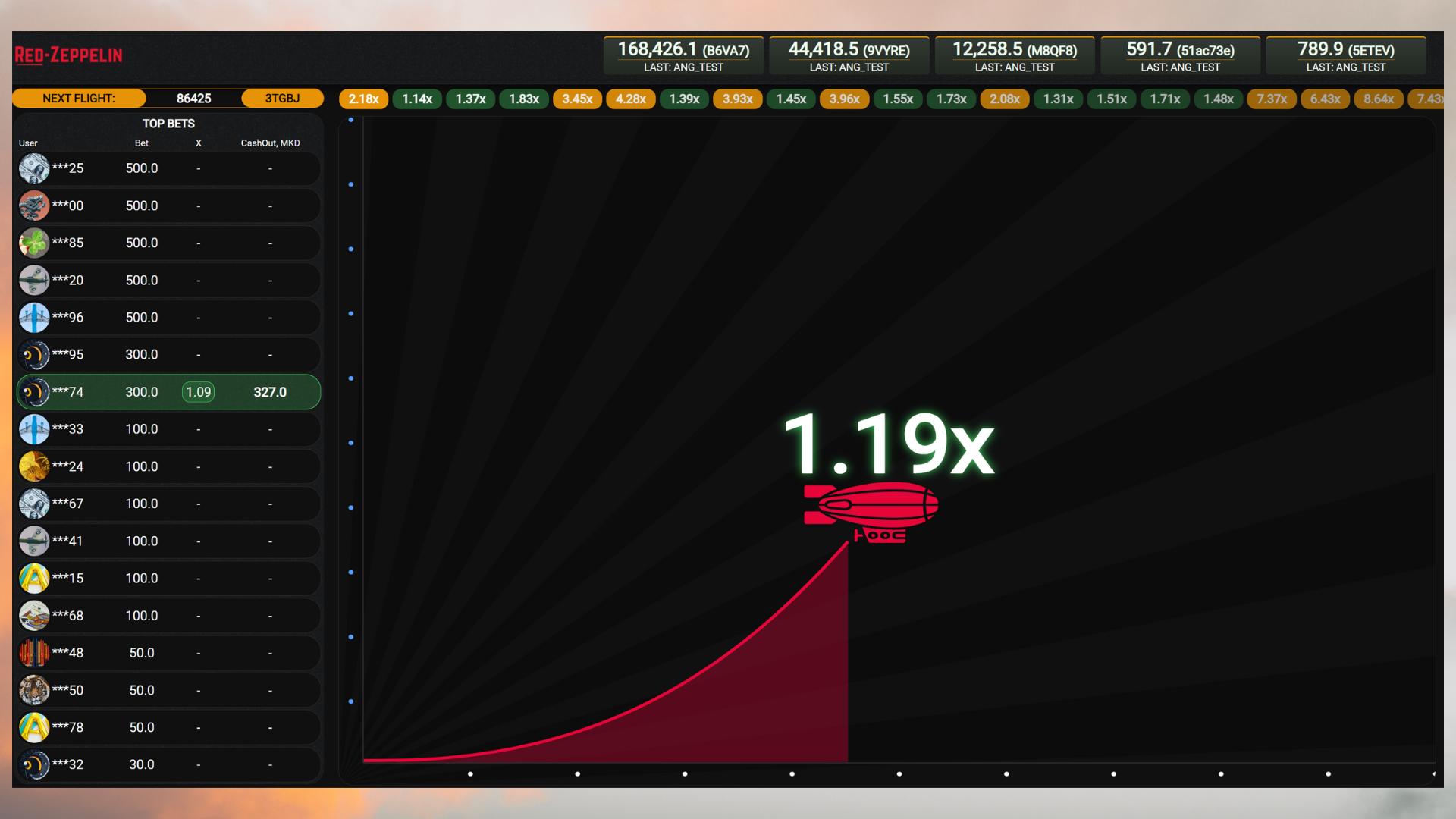Select the 168,426.1 B6VA7 jackpot panel
Viewport: 1456px width, 819px height.
(683, 56)
